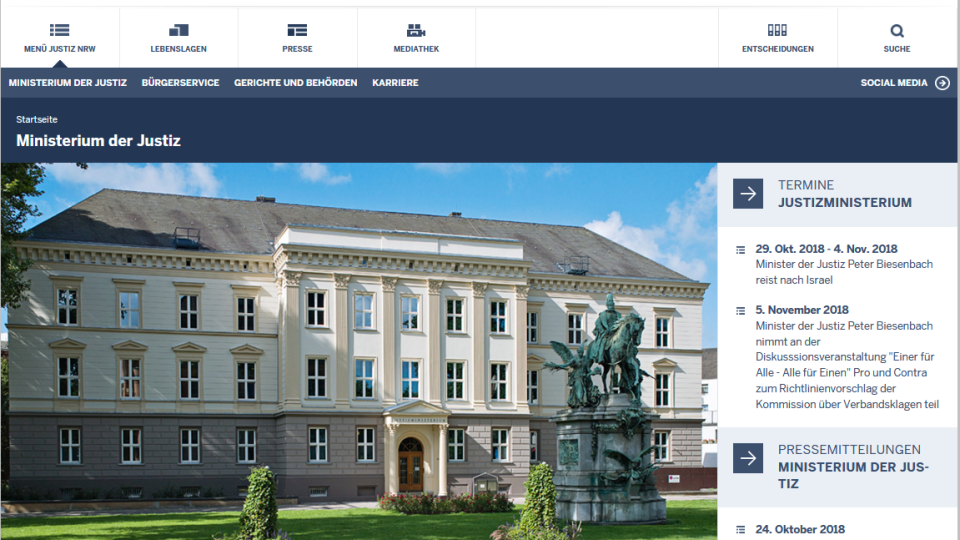The height and width of the screenshot is (540, 960).
Task: Click the arrow box beside Pressemitteilungen
Action: coord(748,458)
